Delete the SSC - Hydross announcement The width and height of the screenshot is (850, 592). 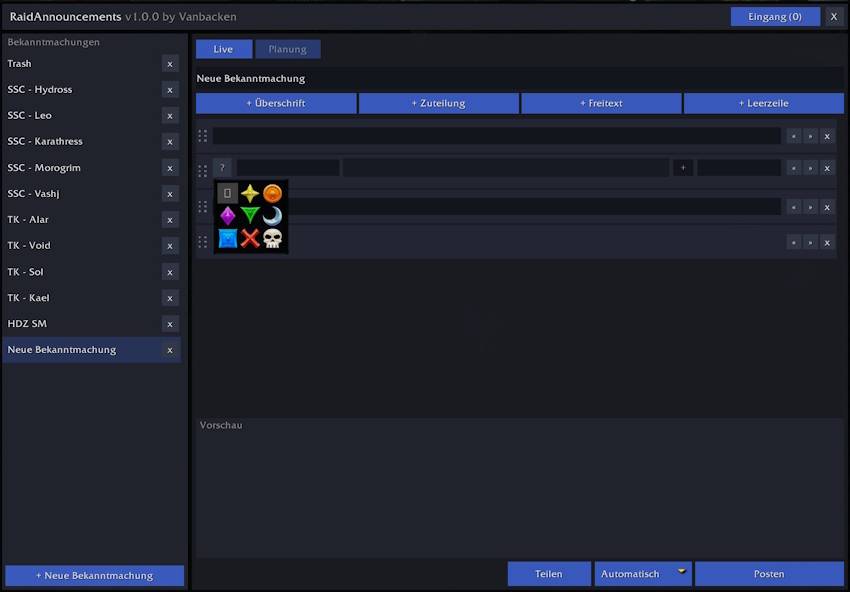click(170, 90)
